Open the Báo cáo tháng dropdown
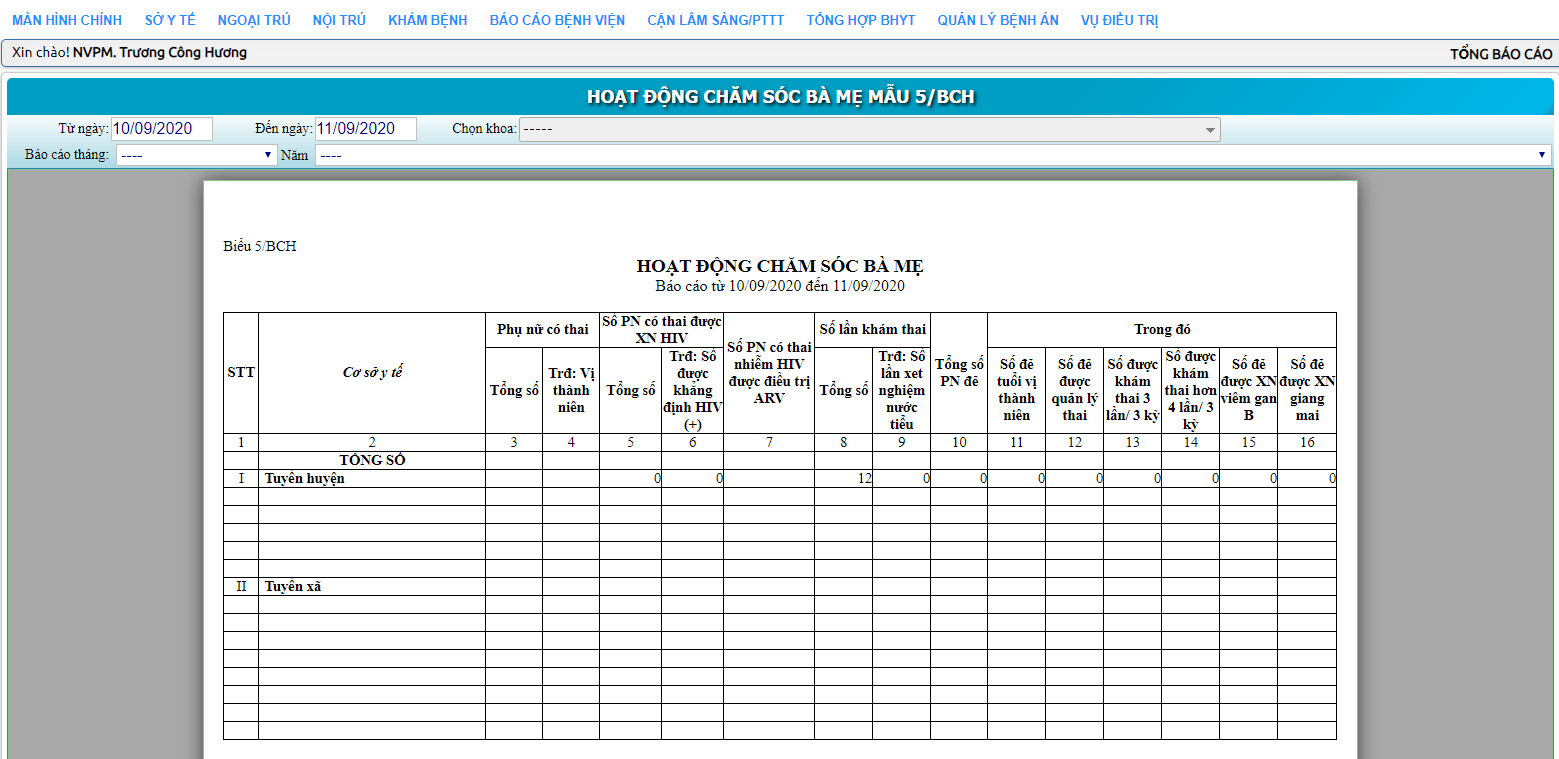 [197, 155]
